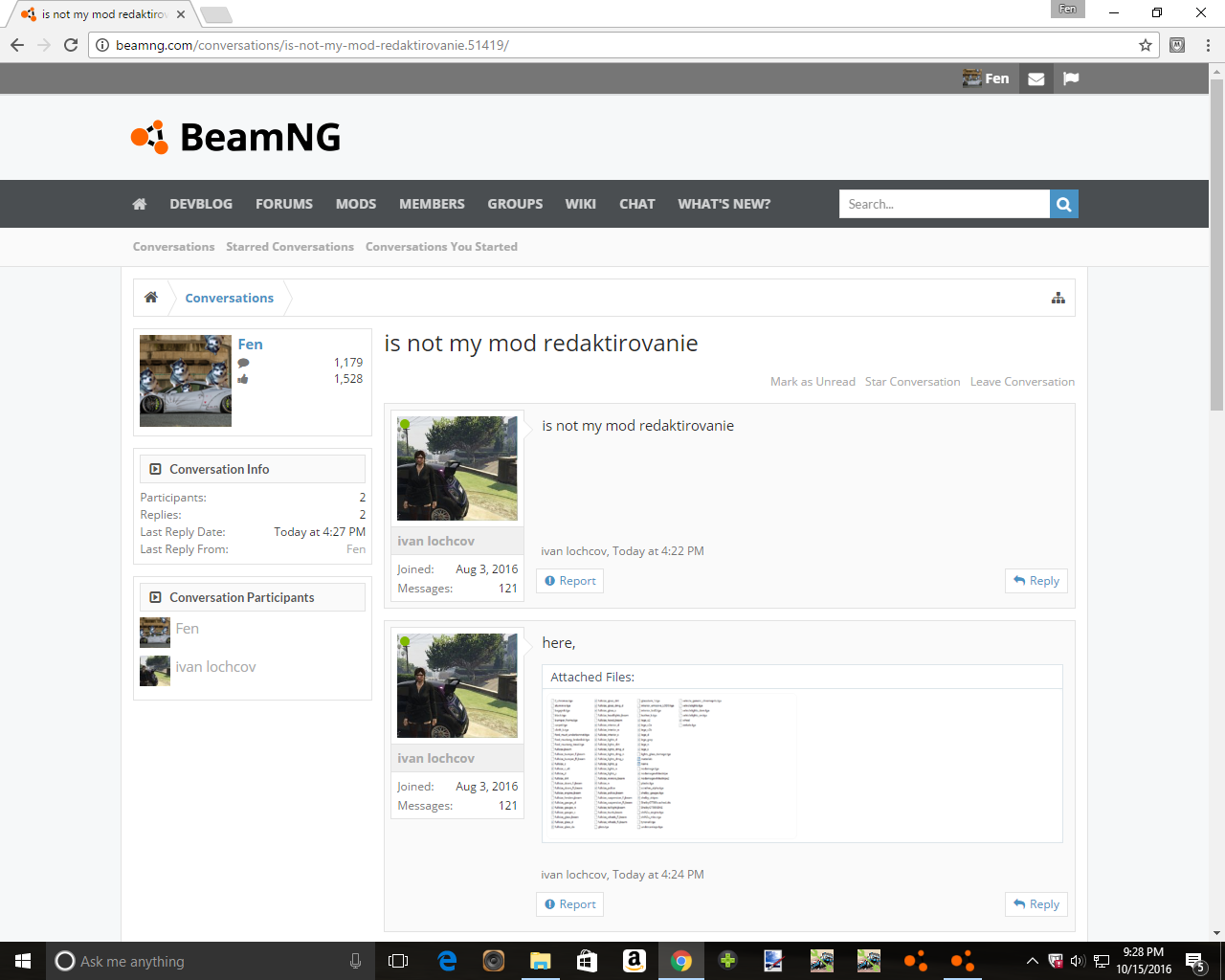Click ivan lochcov avatar in first message
This screenshot has width=1225, height=980.
[x=457, y=468]
